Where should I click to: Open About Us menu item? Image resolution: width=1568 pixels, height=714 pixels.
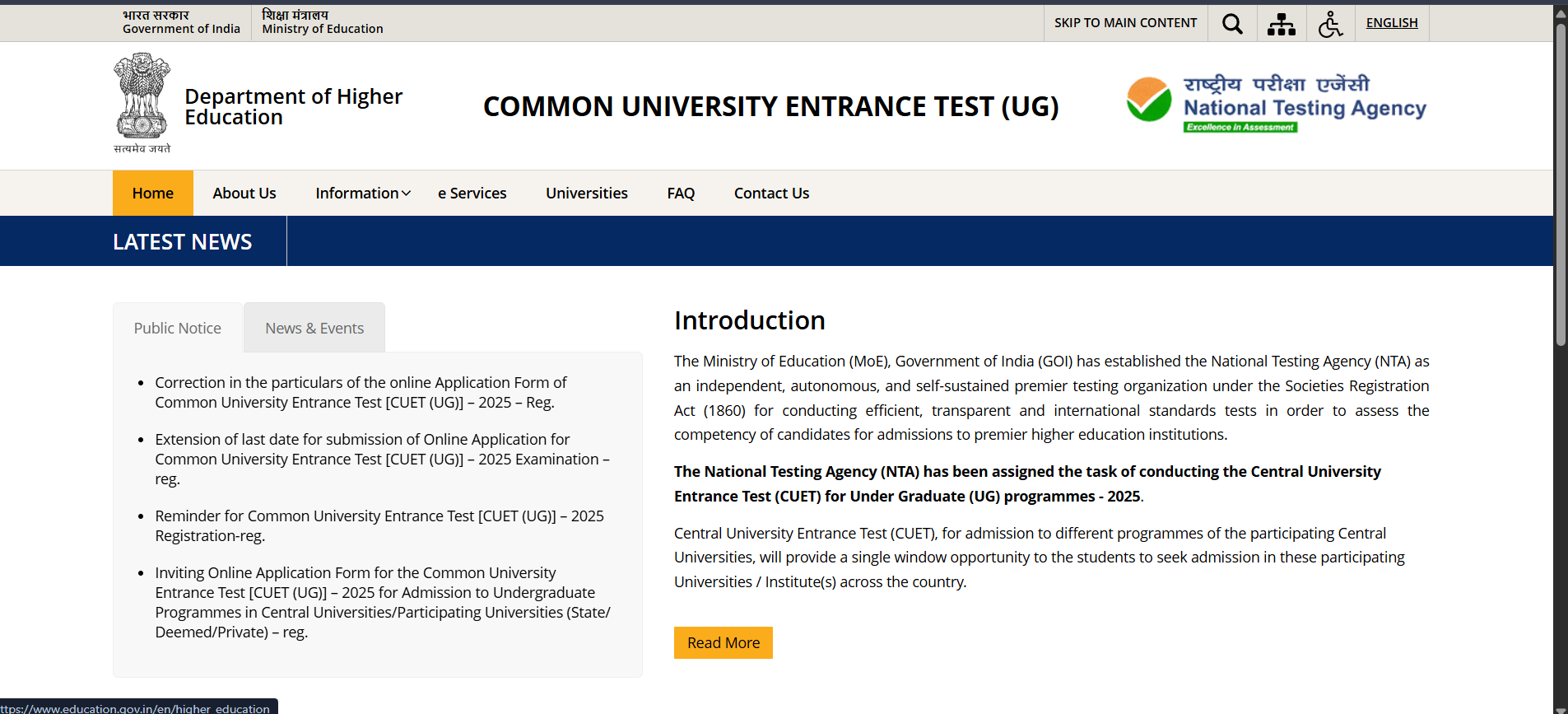click(244, 193)
